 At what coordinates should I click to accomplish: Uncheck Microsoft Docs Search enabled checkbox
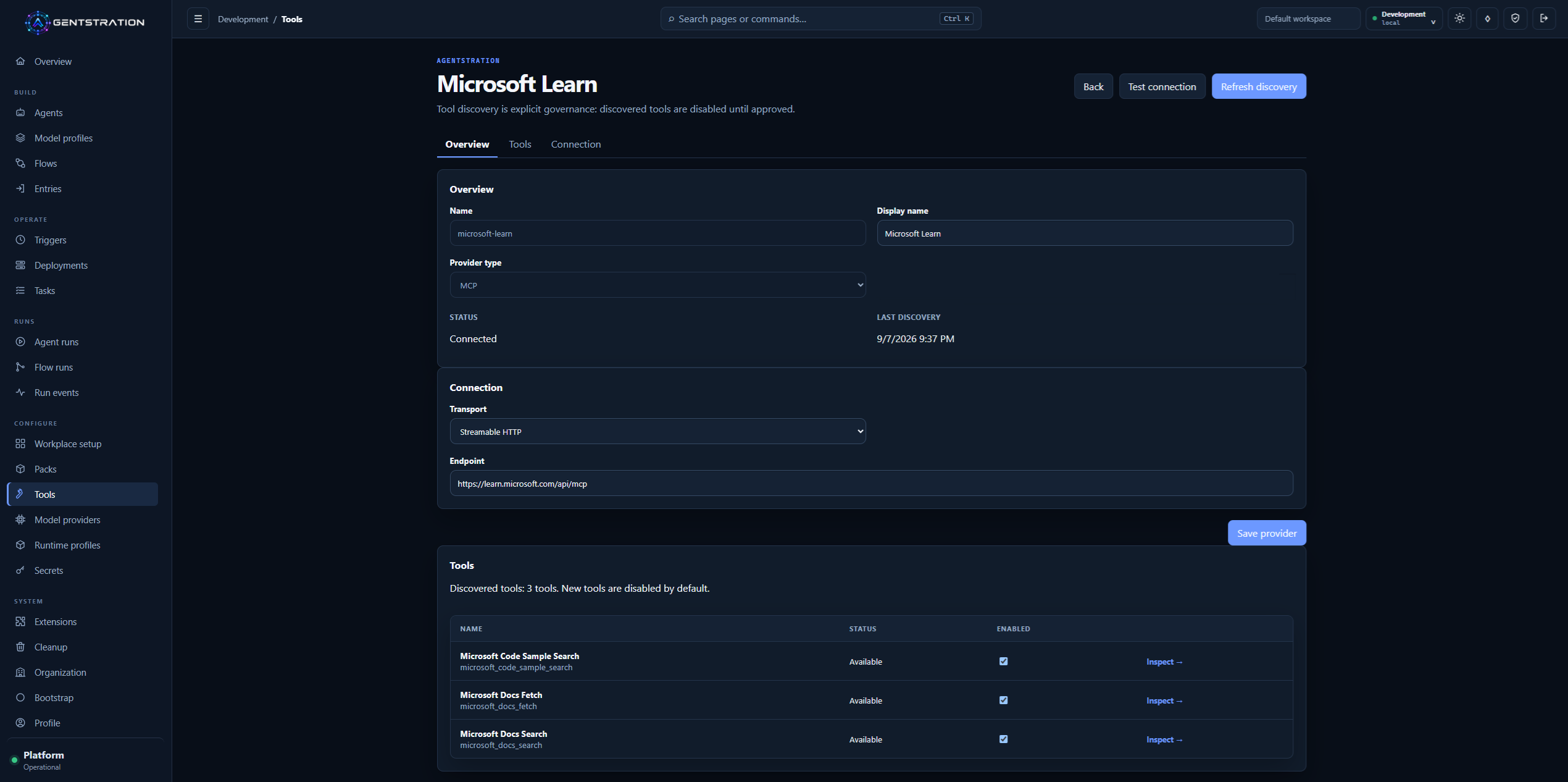click(x=1003, y=739)
